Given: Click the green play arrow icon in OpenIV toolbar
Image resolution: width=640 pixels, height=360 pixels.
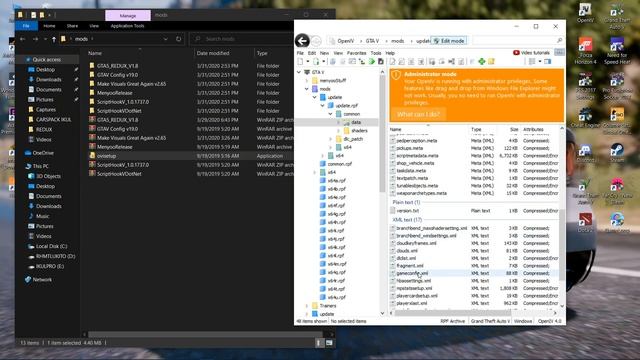Looking at the screenshot, I should coord(371,62).
